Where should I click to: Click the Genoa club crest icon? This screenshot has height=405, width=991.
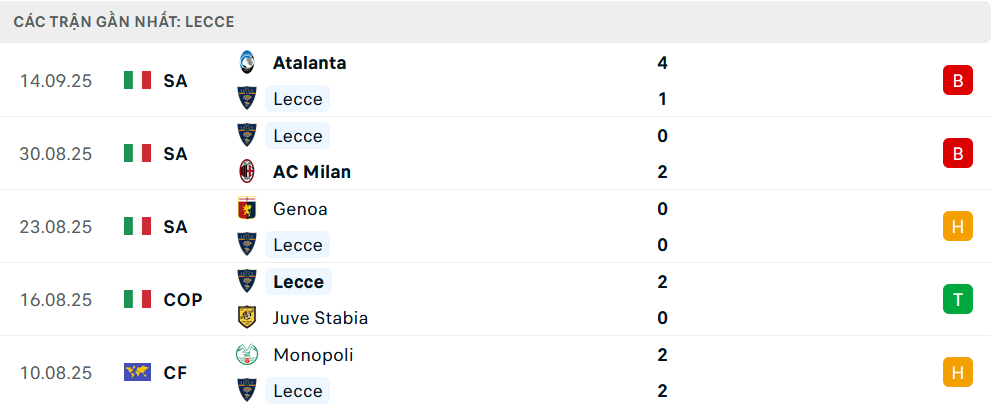coord(246,209)
